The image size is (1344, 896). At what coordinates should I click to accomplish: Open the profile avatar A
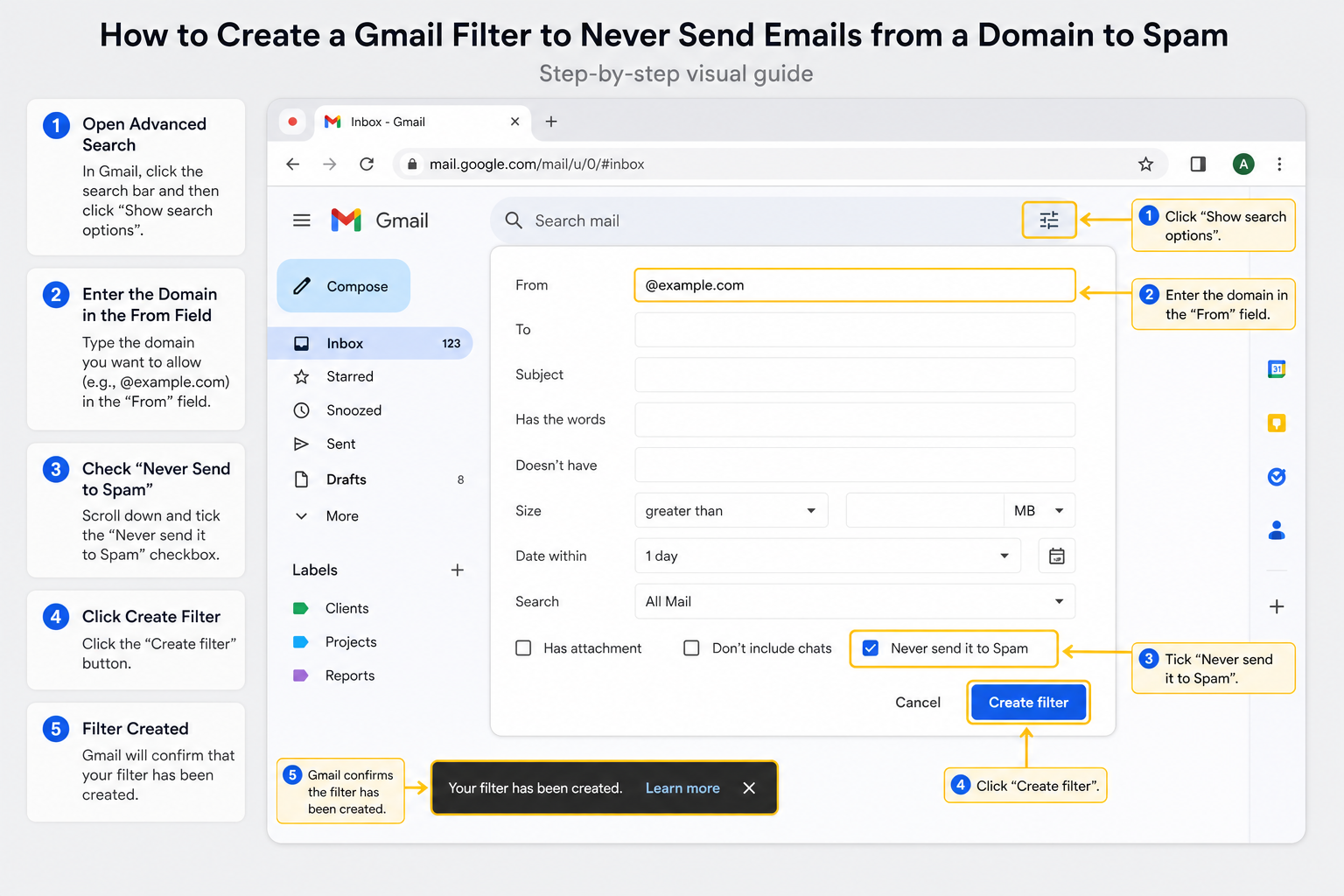point(1243,164)
